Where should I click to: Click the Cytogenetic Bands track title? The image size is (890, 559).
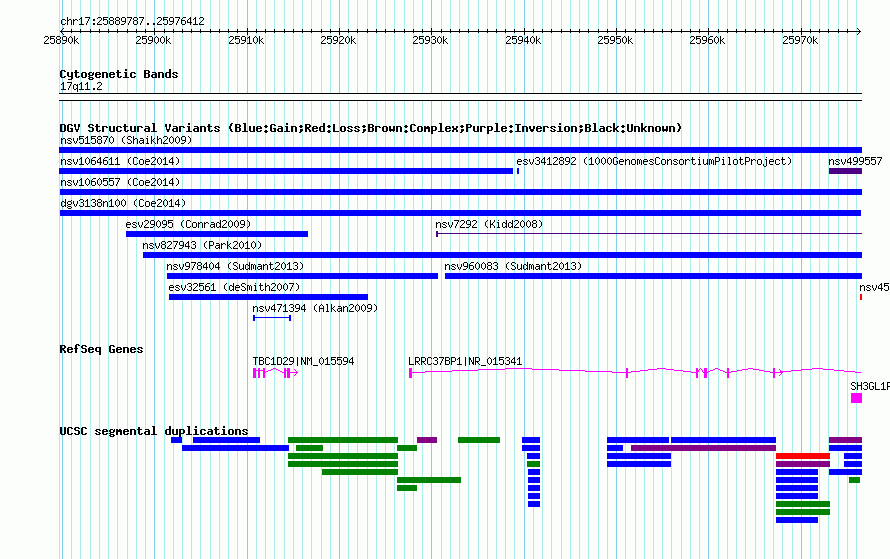tap(119, 74)
